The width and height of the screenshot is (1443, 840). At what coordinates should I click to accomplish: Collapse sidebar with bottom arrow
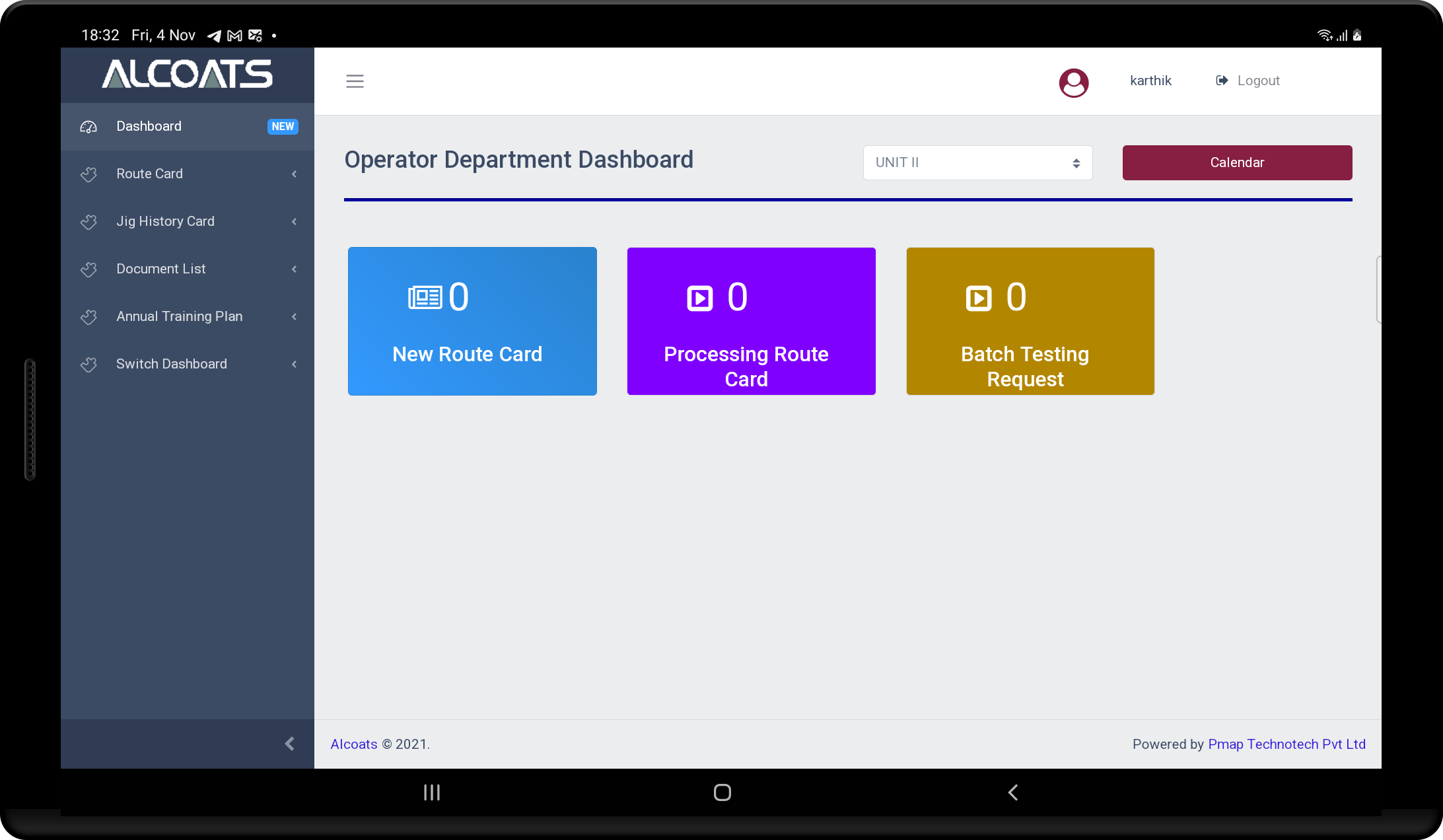[289, 744]
